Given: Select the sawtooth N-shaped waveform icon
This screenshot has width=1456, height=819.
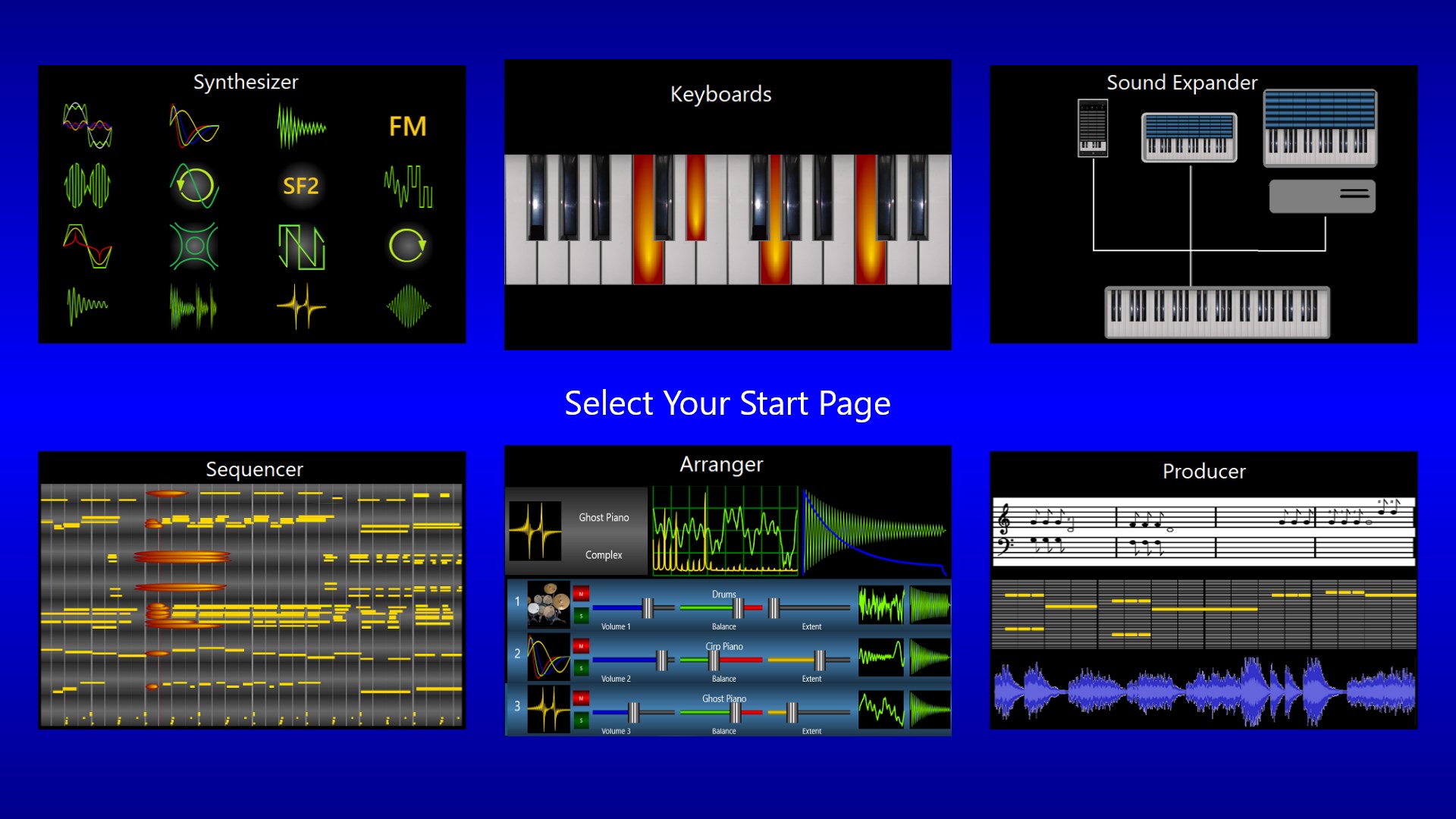Looking at the screenshot, I should pos(302,244).
